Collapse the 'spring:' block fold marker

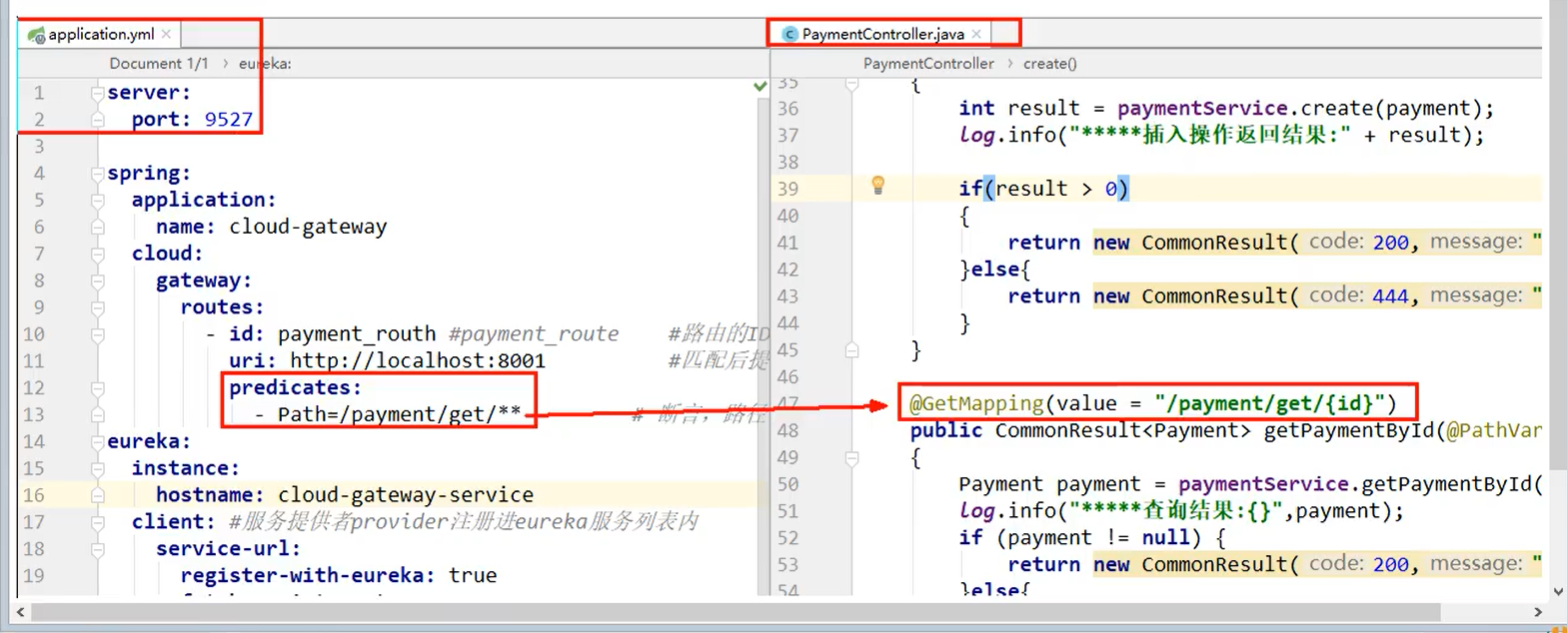(x=98, y=173)
